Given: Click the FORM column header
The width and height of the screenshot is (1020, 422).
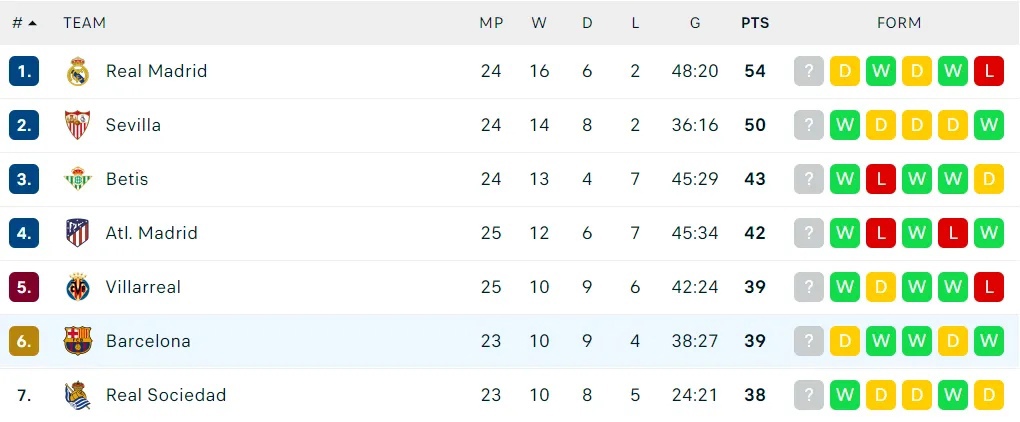Looking at the screenshot, I should (899, 23).
